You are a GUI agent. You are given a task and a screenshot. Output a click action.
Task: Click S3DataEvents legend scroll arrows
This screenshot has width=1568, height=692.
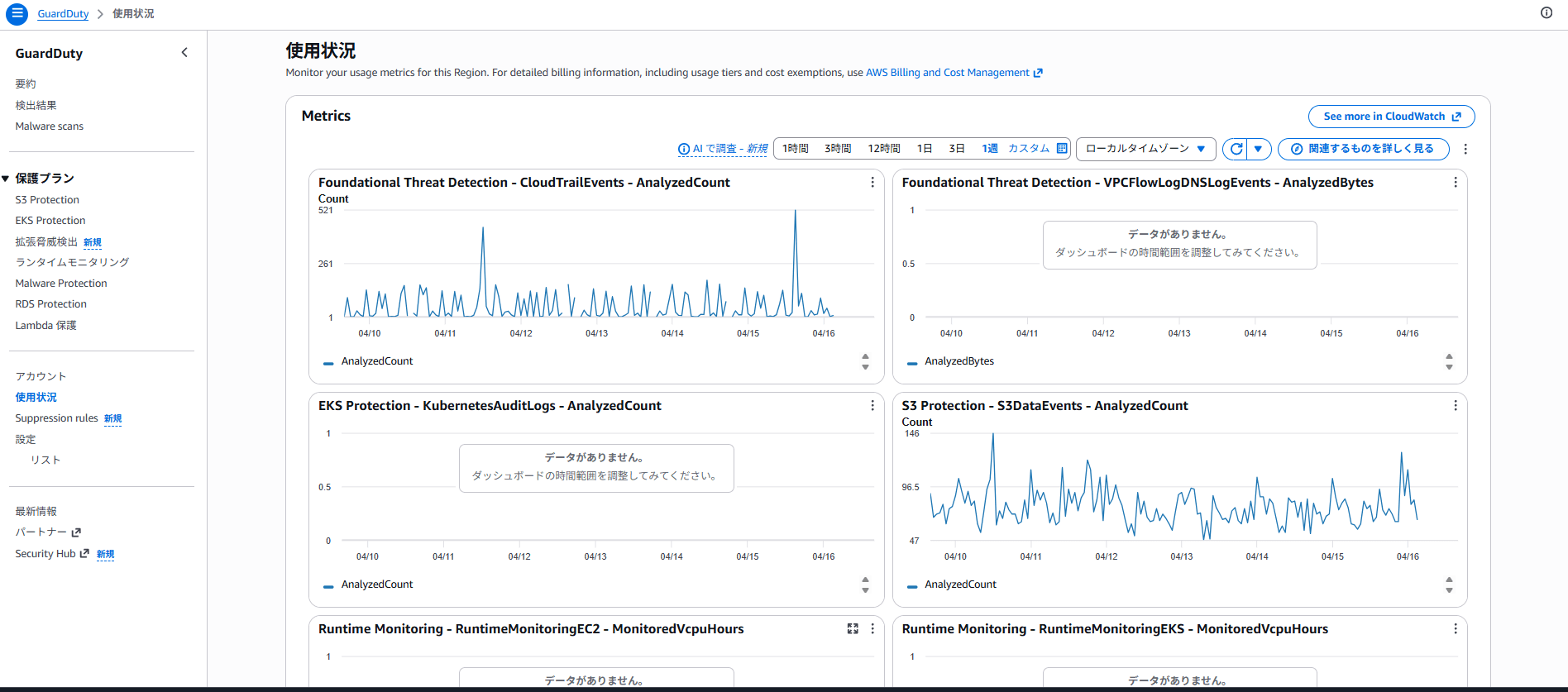(1449, 585)
